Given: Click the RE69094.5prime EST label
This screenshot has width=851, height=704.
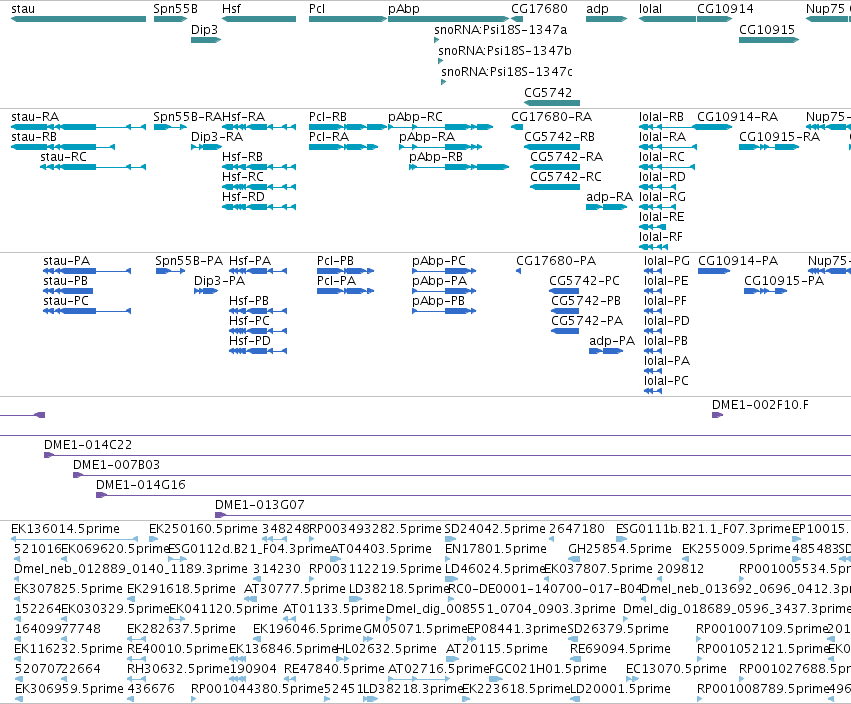Looking at the screenshot, I should (620, 649).
